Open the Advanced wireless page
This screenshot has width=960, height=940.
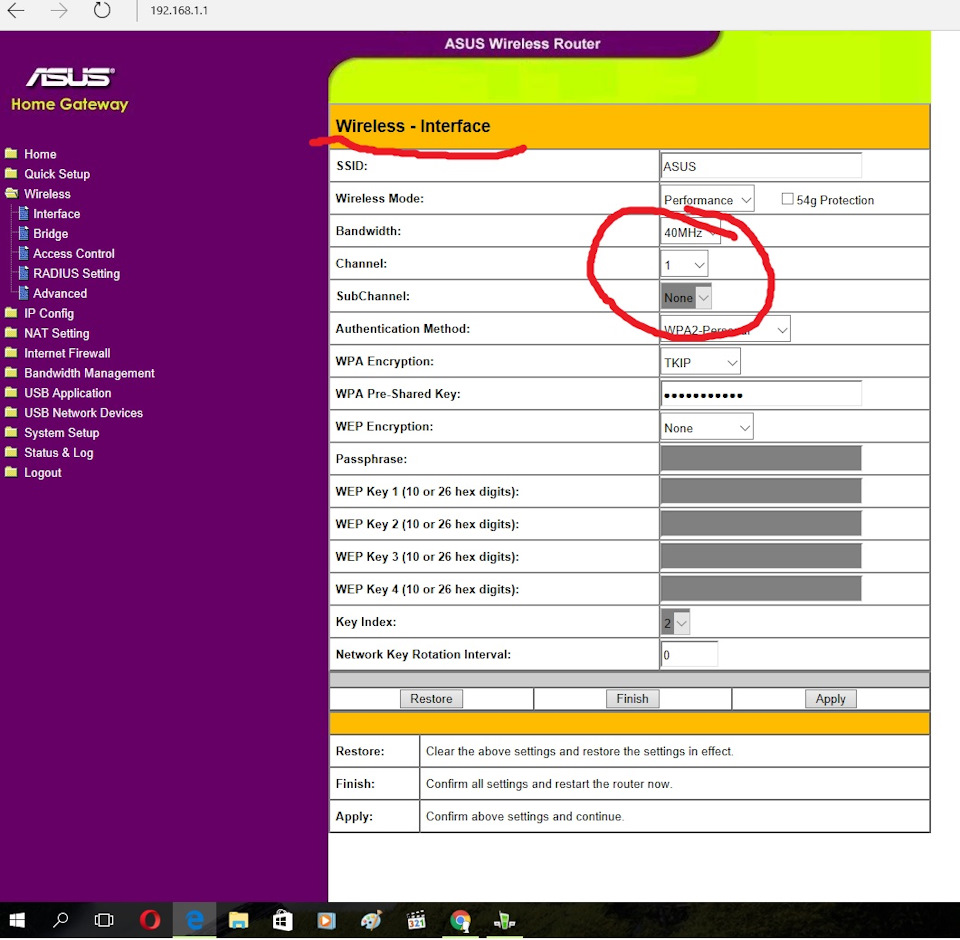[x=60, y=294]
